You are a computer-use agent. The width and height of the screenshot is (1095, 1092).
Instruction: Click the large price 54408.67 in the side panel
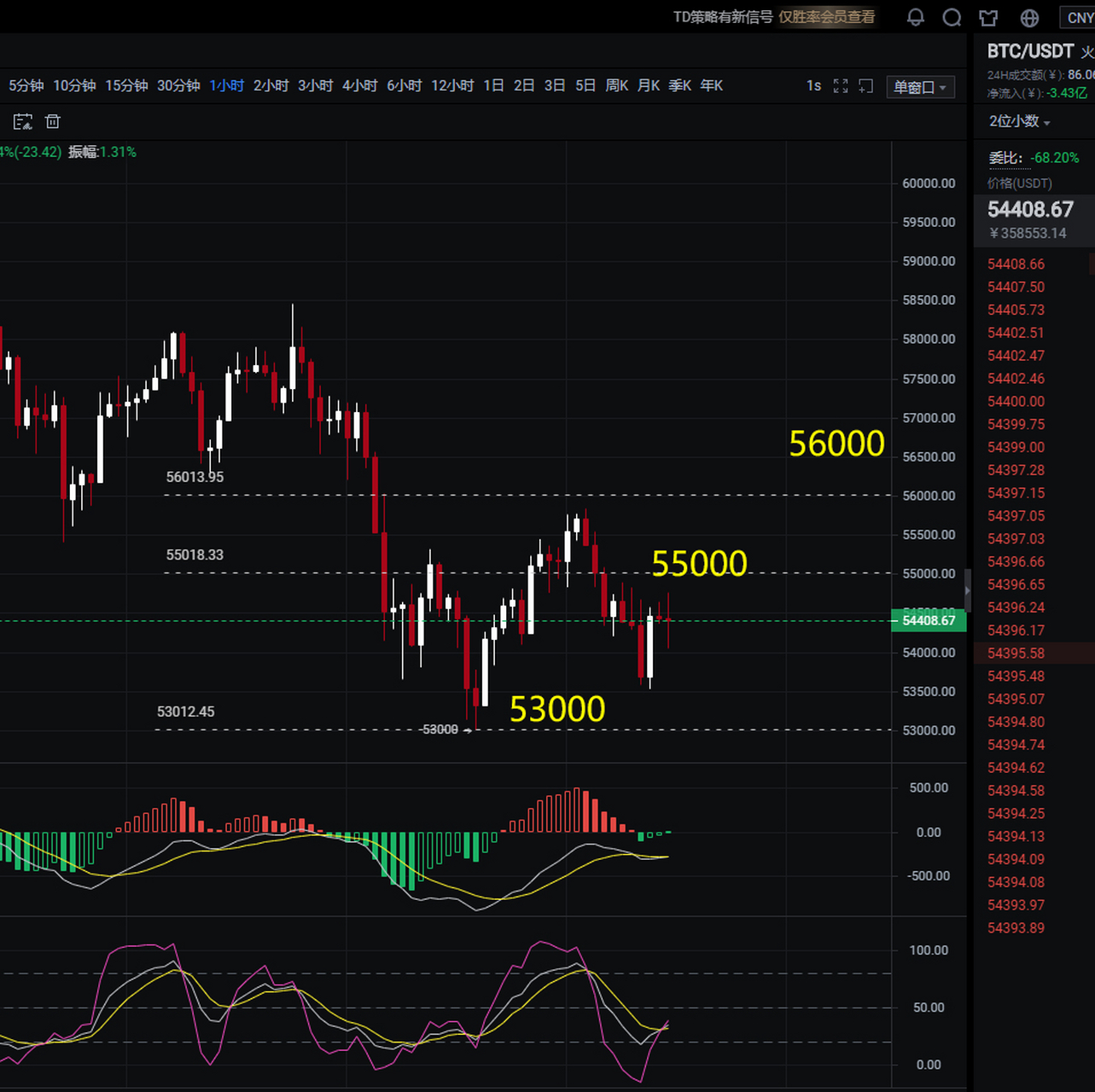click(x=1030, y=210)
